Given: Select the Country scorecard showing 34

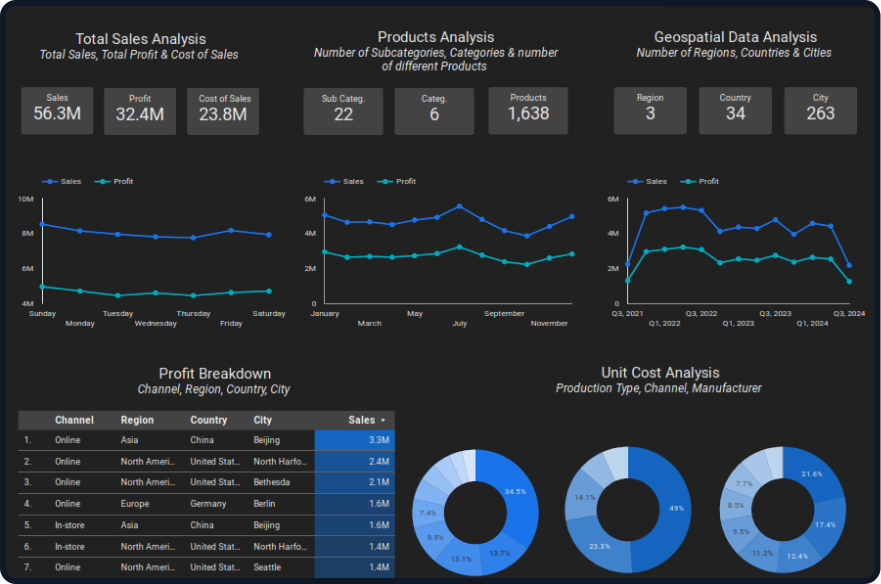Looking at the screenshot, I should click(735, 111).
